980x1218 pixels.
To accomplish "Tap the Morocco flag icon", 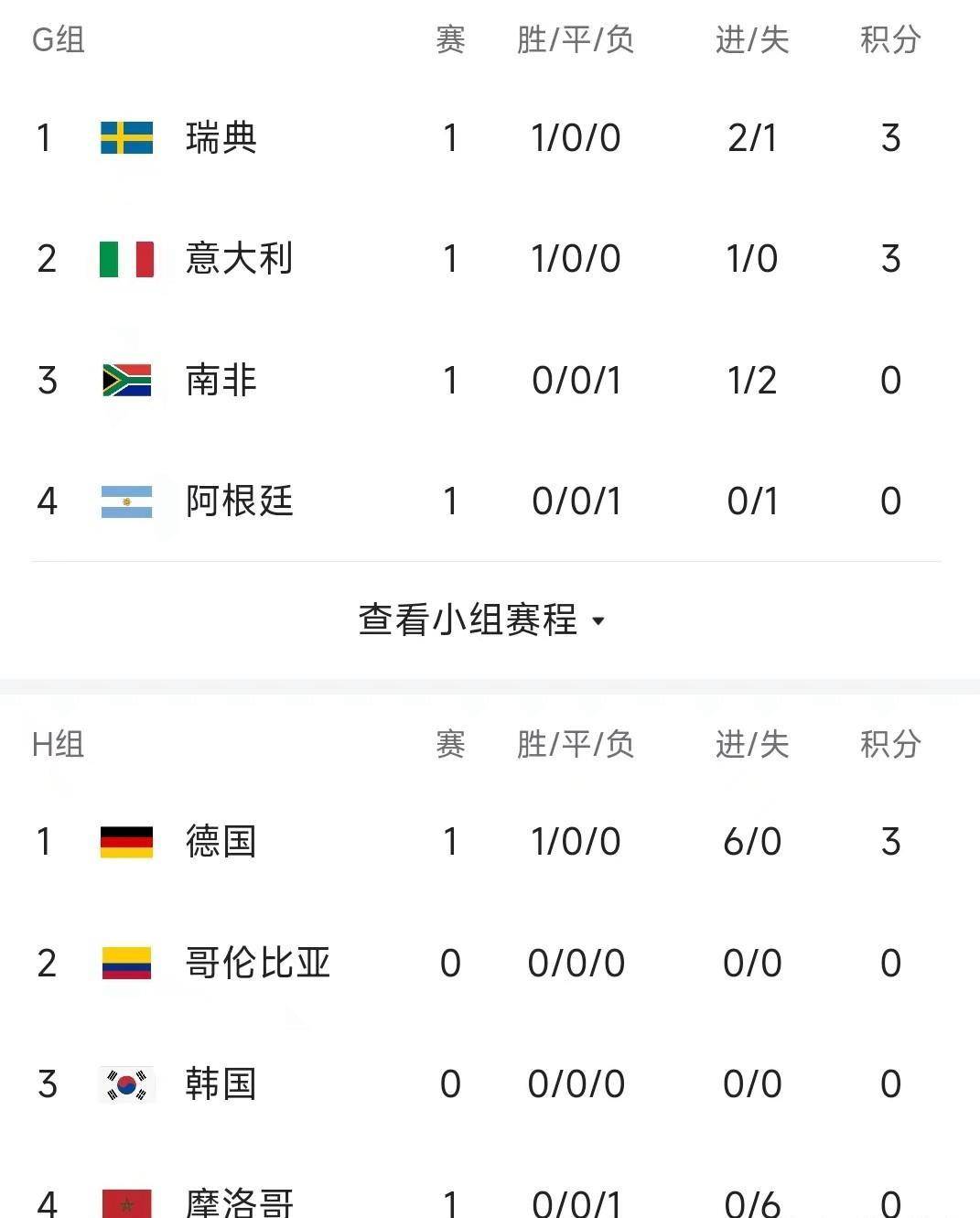I will (126, 1202).
